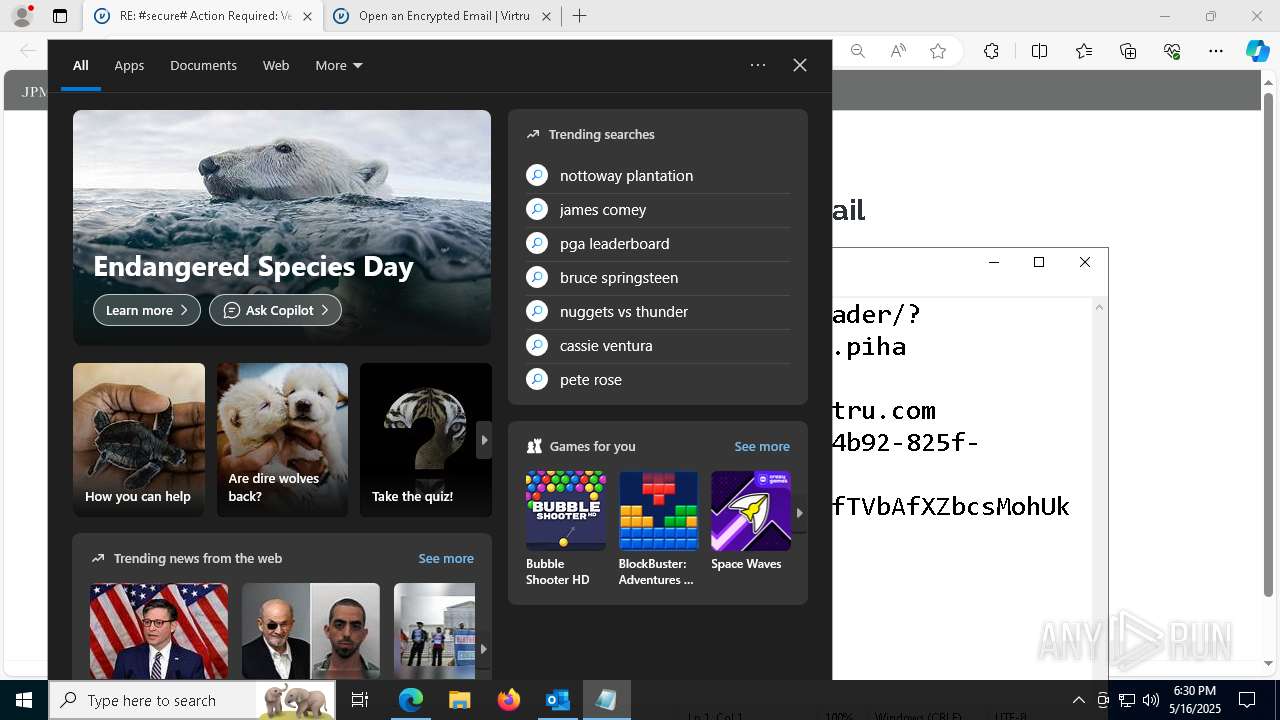Viewport: 1280px width, 720px height.
Task: Open See more in Games for you
Action: [x=762, y=446]
